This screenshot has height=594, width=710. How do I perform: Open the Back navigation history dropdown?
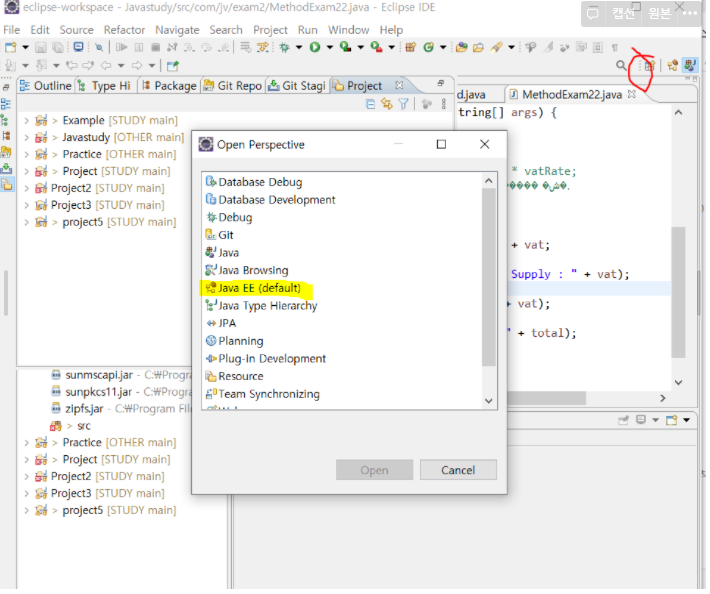120,66
